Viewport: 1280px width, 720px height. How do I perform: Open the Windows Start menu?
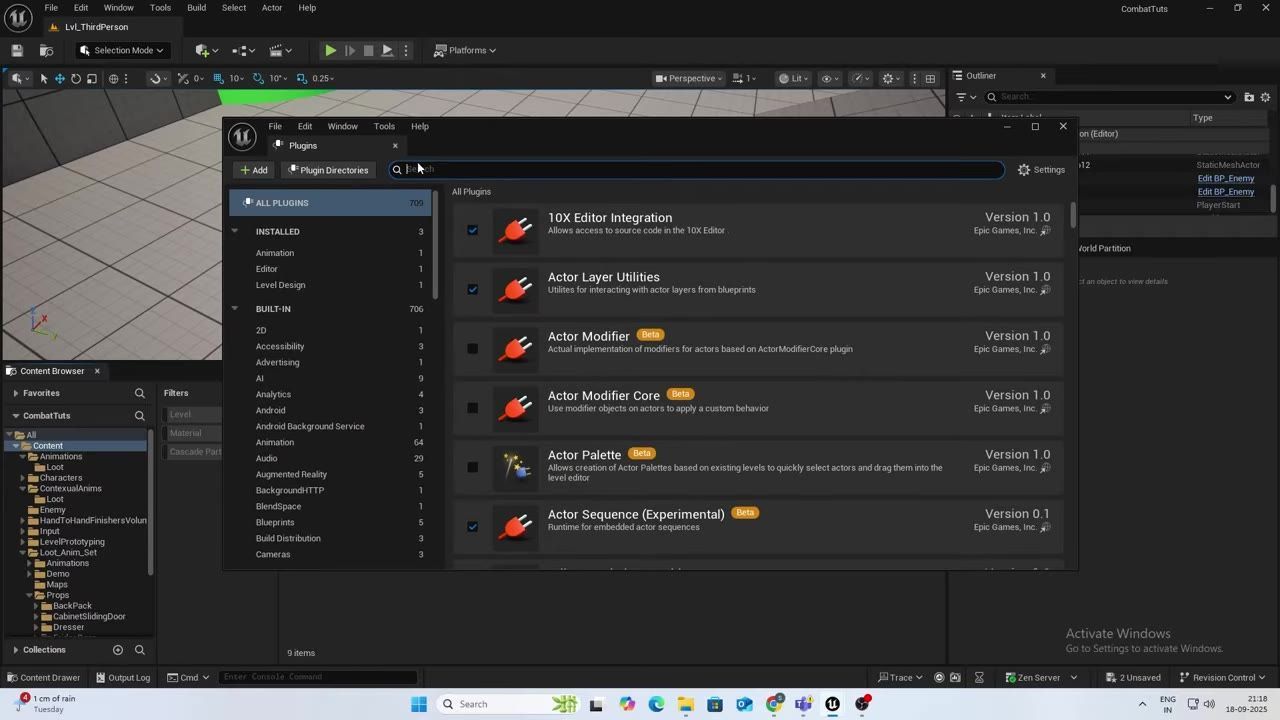tap(419, 704)
